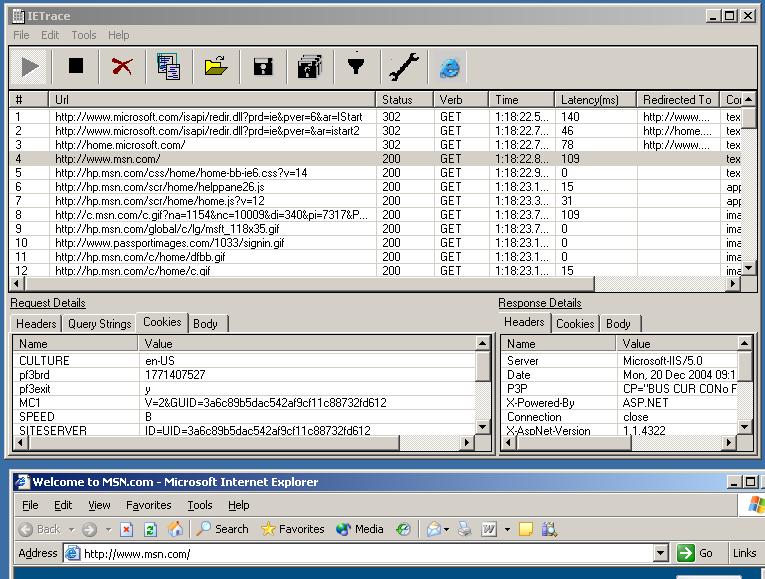Screen dimensions: 765x579
Task: Refresh the page in Internet Explorer
Action: [151, 529]
